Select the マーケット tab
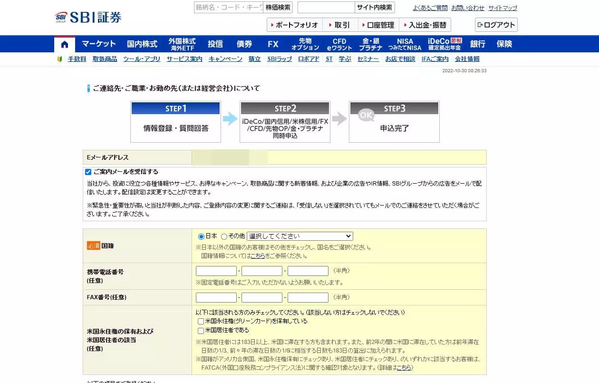The height and width of the screenshot is (383, 599). [99, 44]
